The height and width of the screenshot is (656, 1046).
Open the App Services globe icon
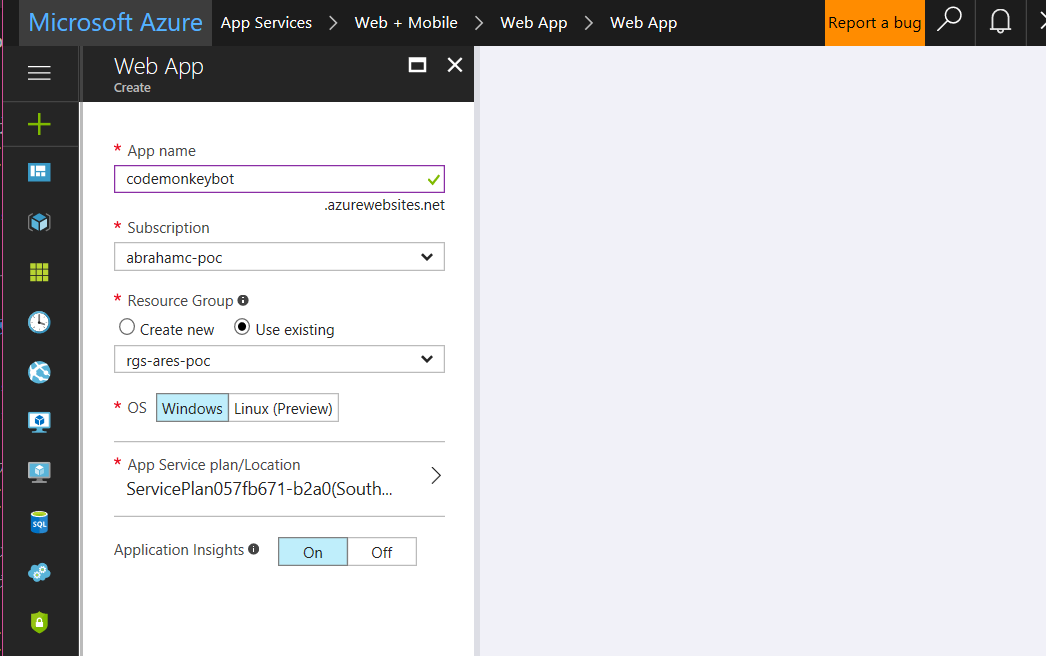tap(39, 372)
